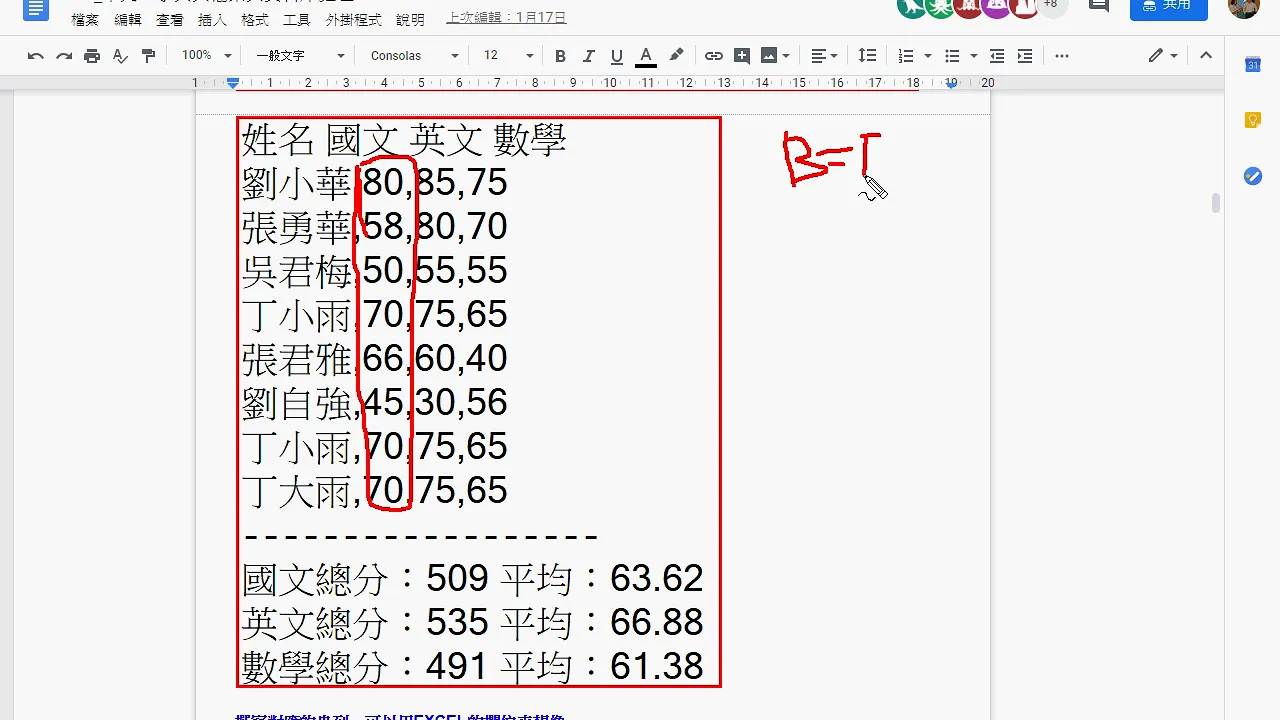
Task: Open the 說明 menu
Action: coord(410,19)
